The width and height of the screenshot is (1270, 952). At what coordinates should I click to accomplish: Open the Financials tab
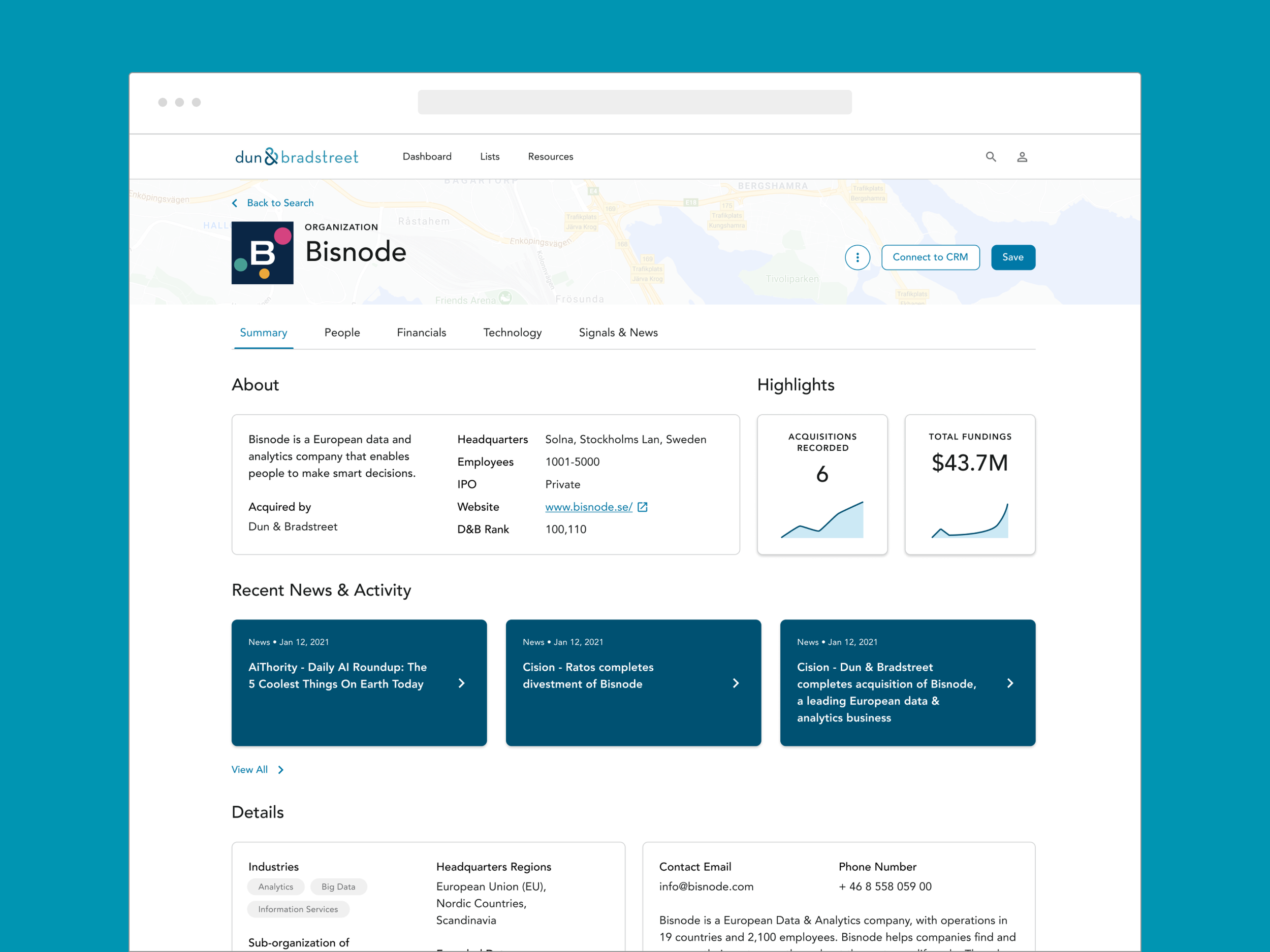(421, 333)
